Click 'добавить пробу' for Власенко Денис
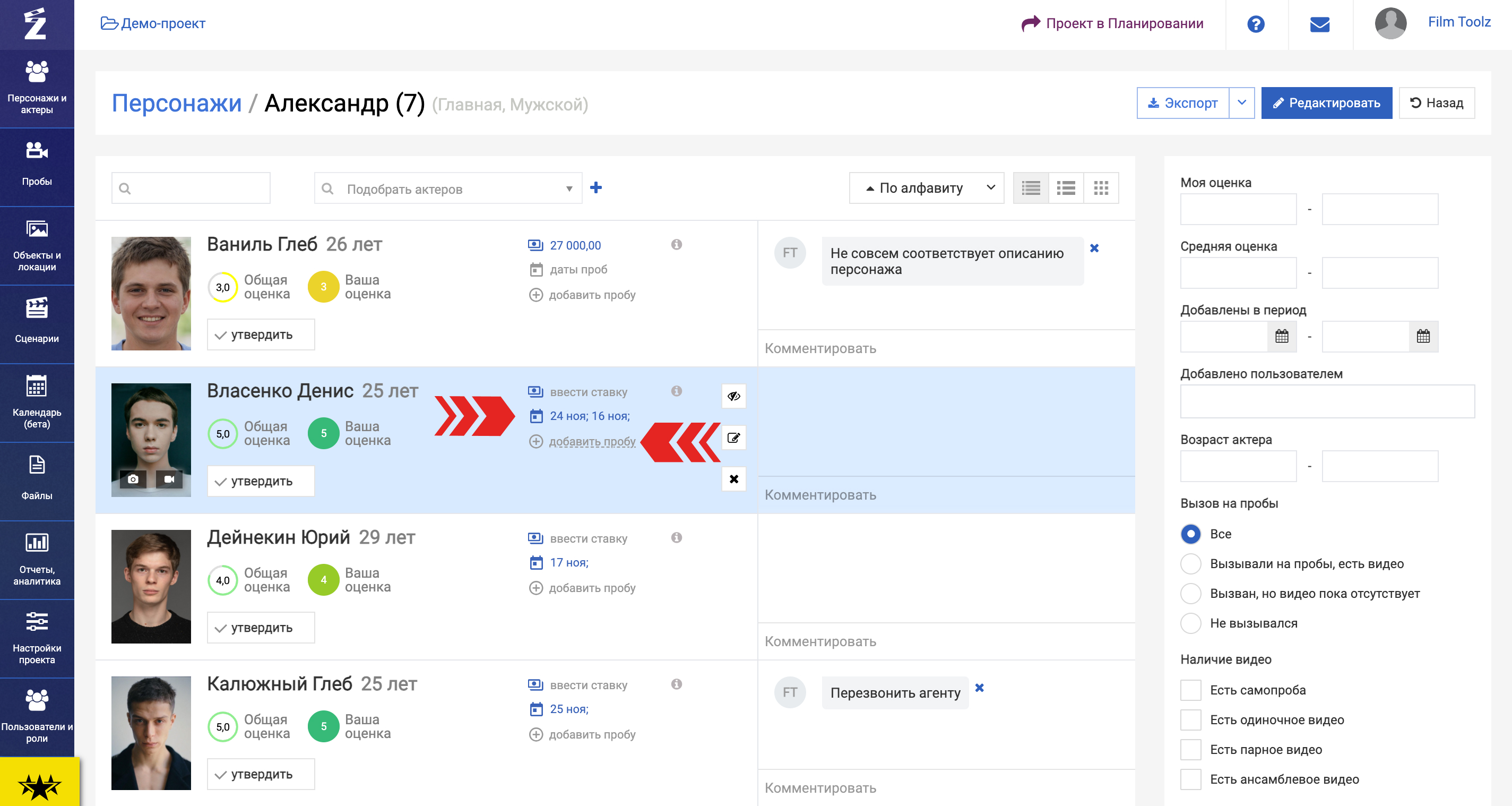The image size is (1512, 806). click(592, 441)
